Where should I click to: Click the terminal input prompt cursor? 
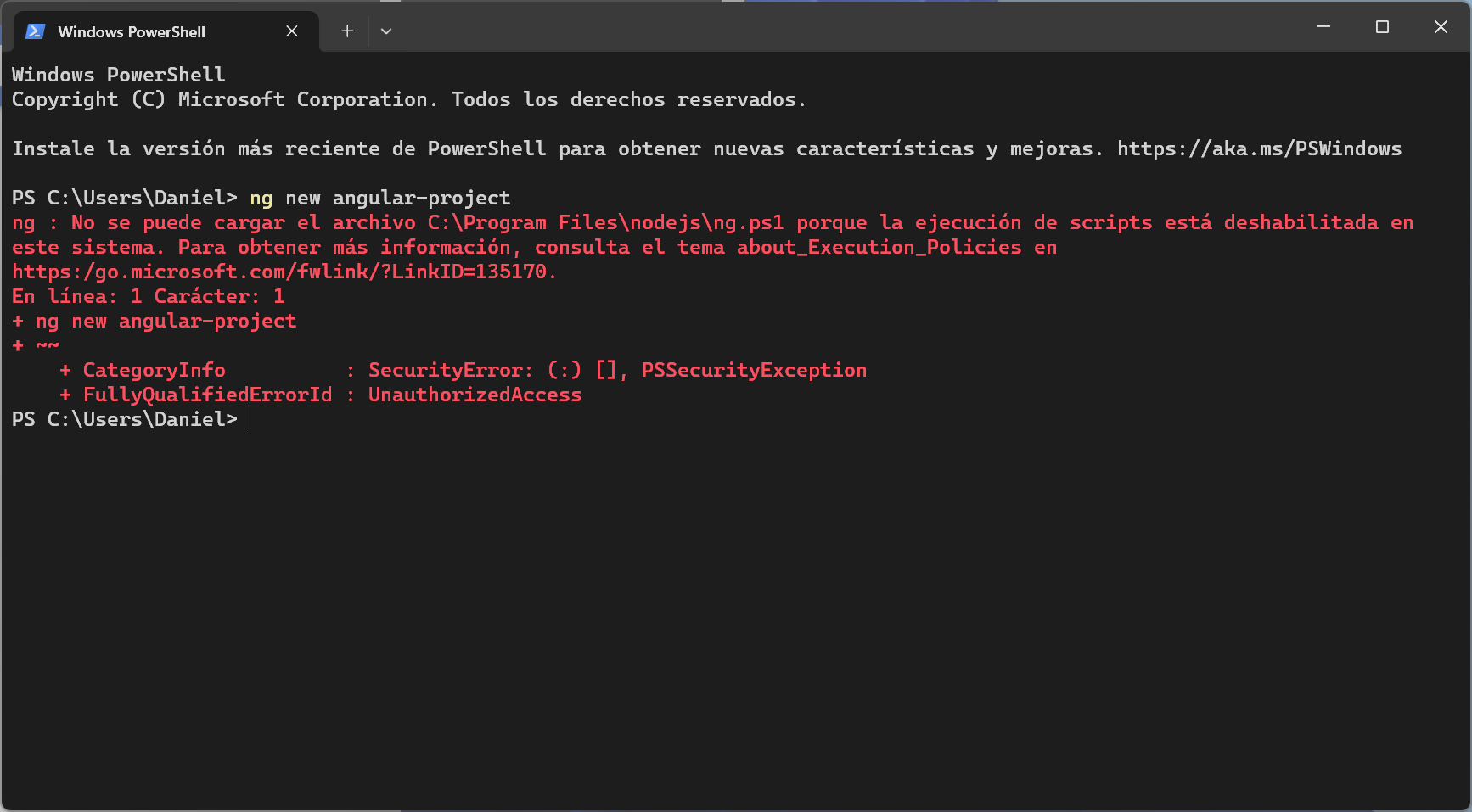click(x=250, y=418)
